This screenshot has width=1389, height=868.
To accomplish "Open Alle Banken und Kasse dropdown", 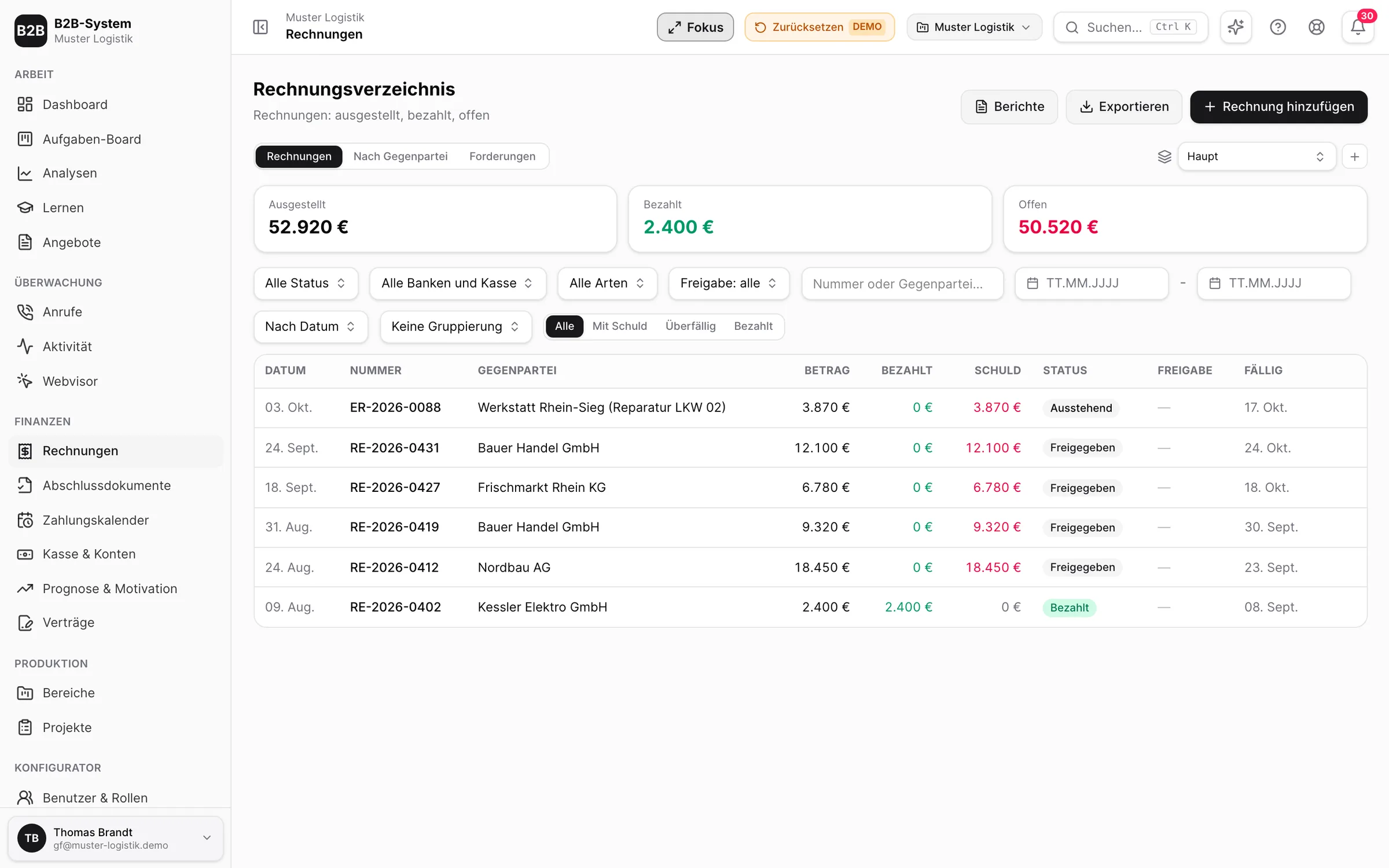I will pyautogui.click(x=457, y=284).
